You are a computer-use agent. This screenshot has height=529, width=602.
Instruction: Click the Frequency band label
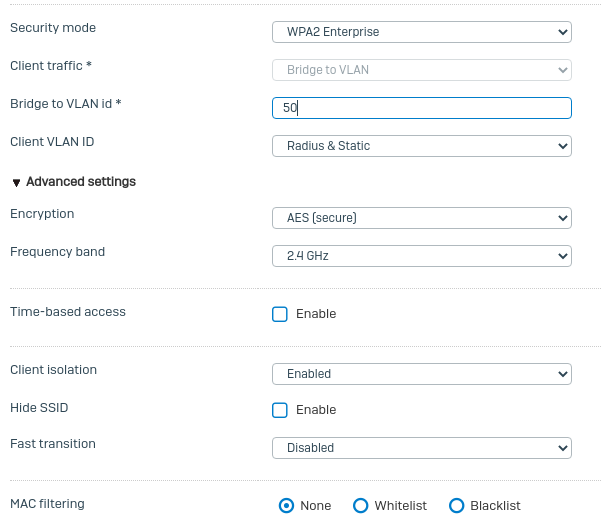pyautogui.click(x=58, y=252)
